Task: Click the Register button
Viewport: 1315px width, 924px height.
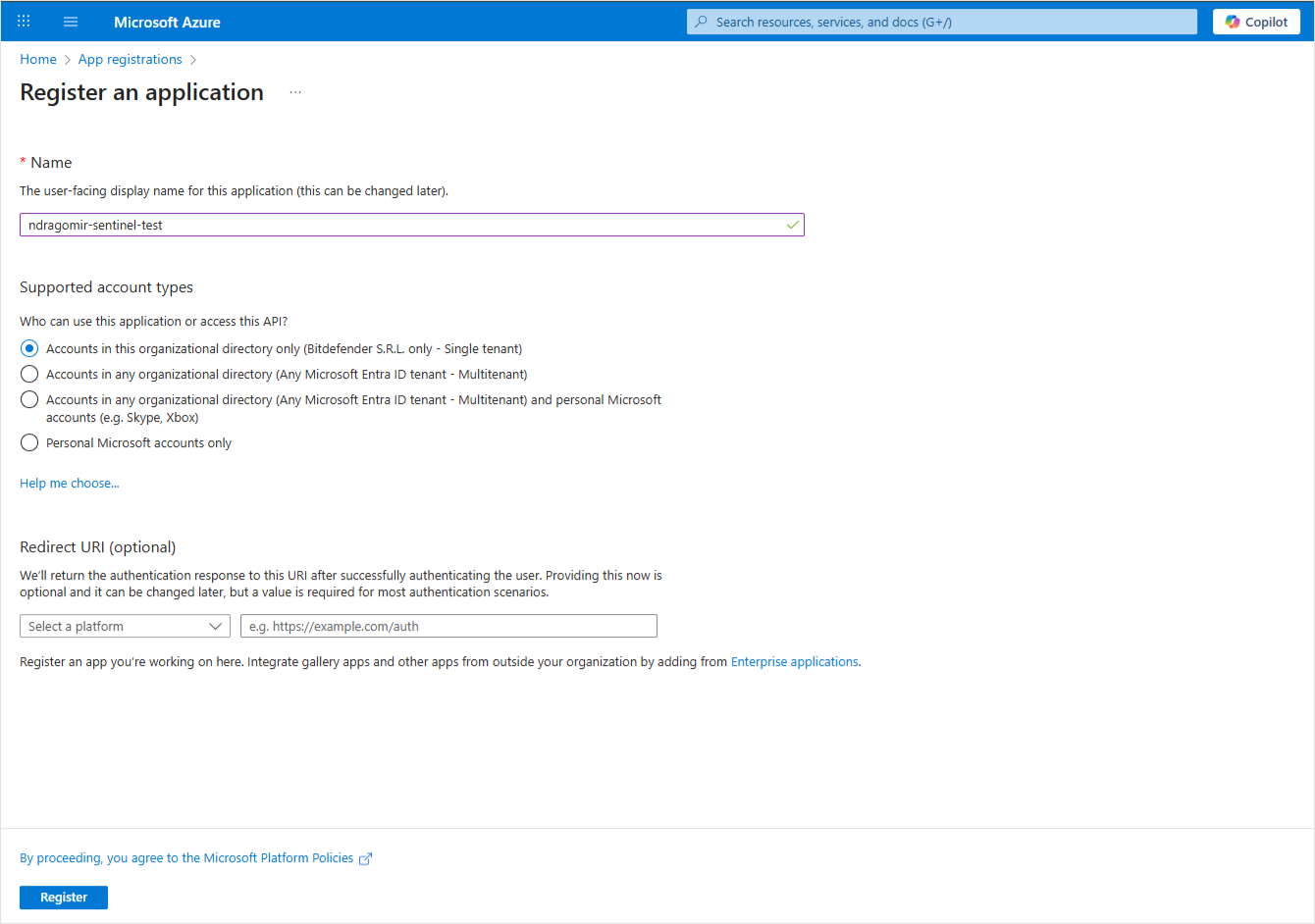Action: click(x=64, y=898)
